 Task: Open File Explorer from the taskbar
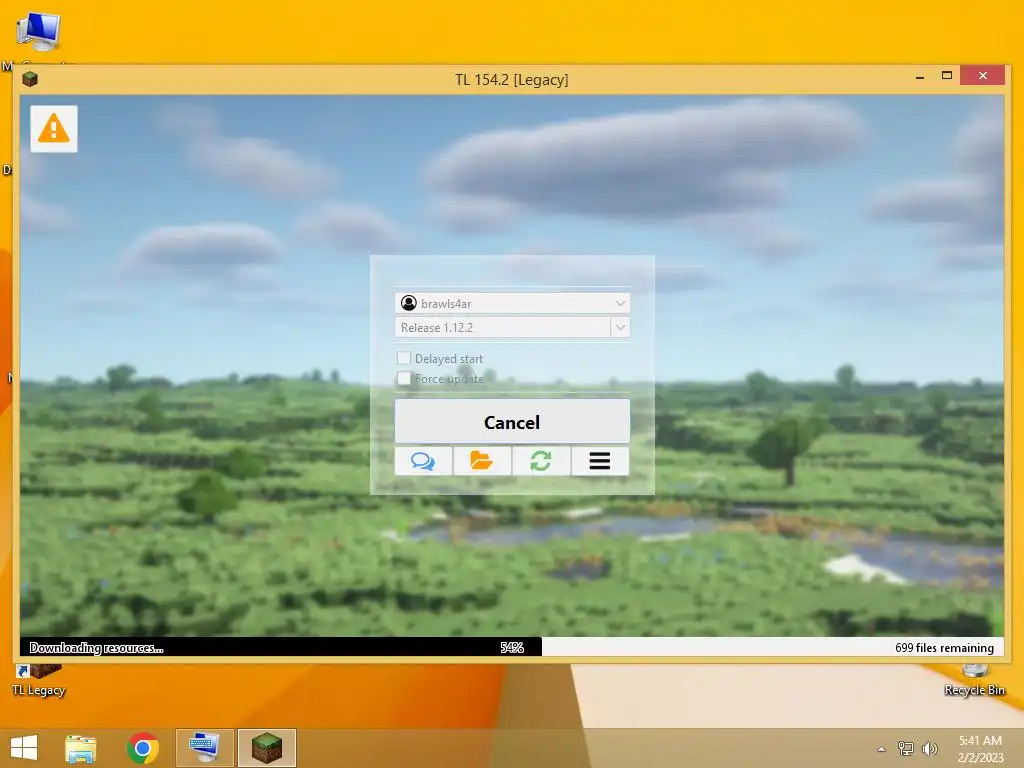tap(81, 748)
